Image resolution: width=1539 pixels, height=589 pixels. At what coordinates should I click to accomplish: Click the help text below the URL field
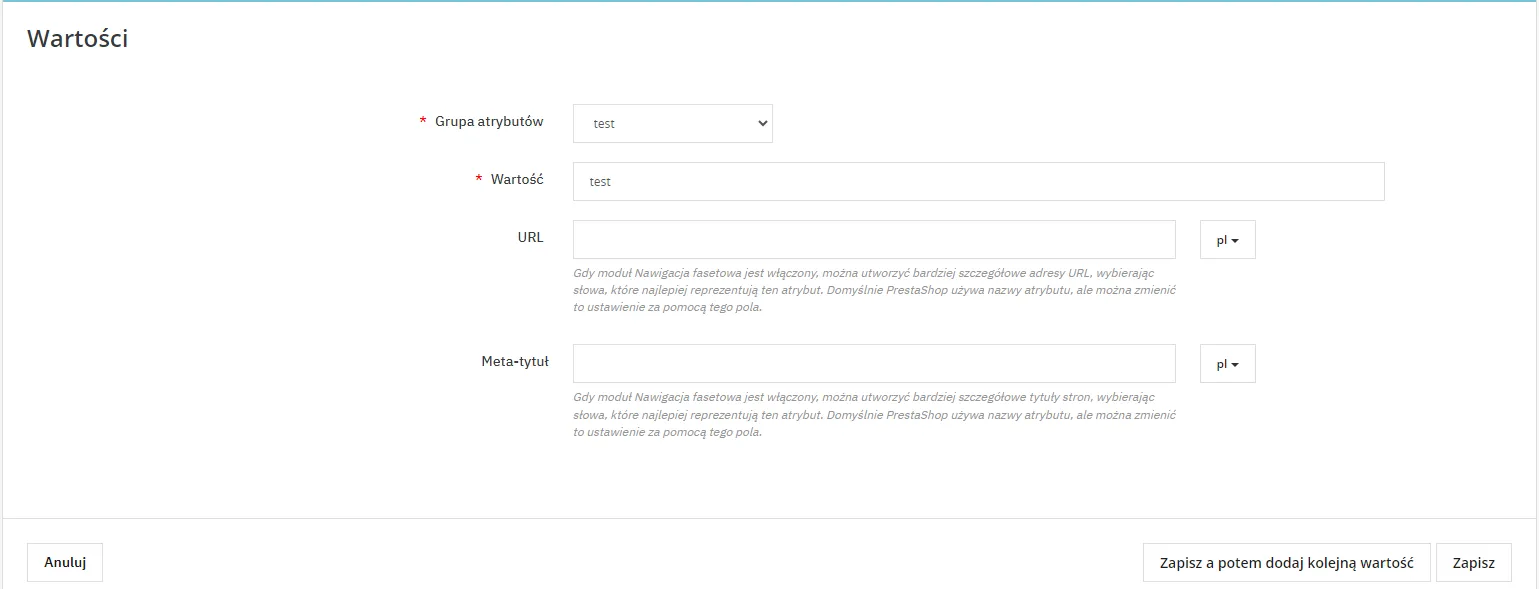pyautogui.click(x=873, y=290)
